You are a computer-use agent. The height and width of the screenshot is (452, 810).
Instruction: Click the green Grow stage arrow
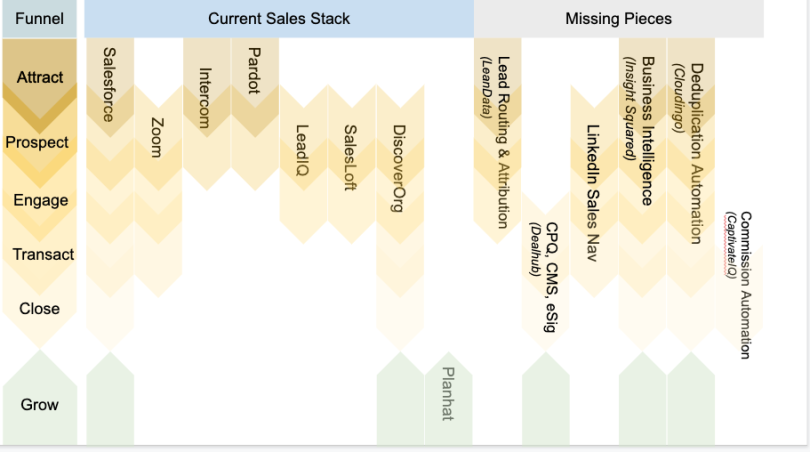click(40, 397)
